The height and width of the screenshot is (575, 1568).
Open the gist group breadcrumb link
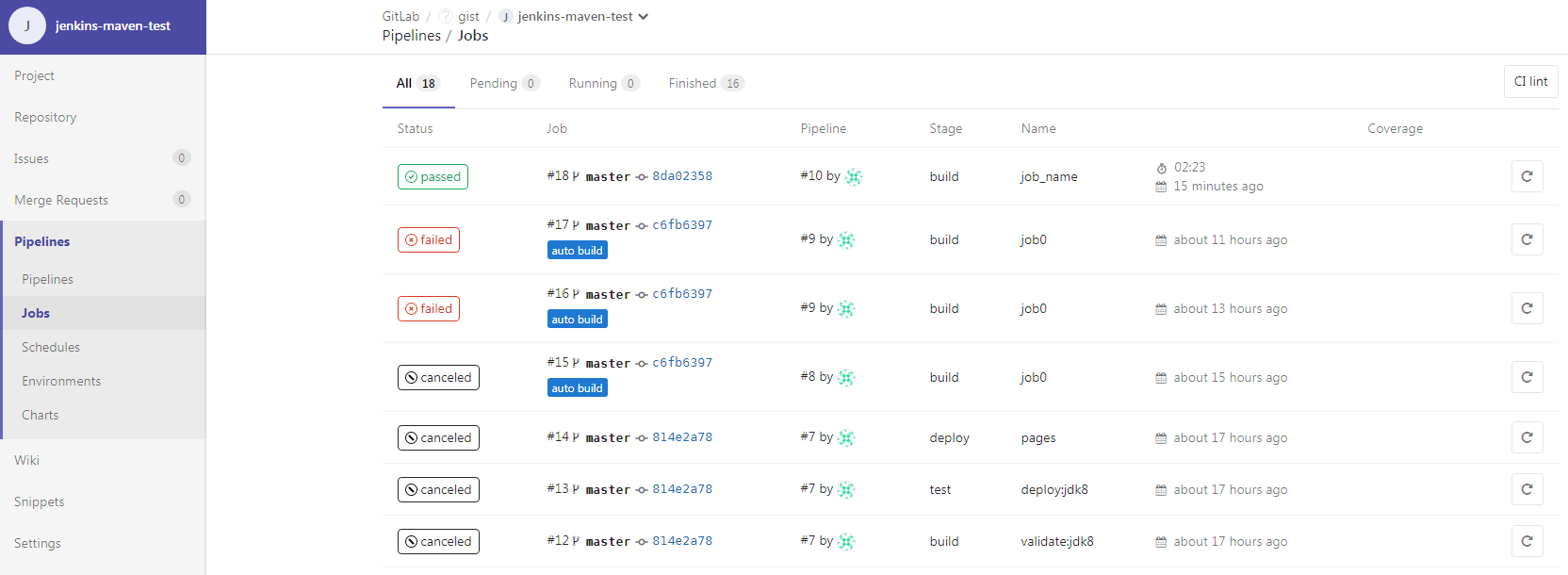(x=468, y=16)
